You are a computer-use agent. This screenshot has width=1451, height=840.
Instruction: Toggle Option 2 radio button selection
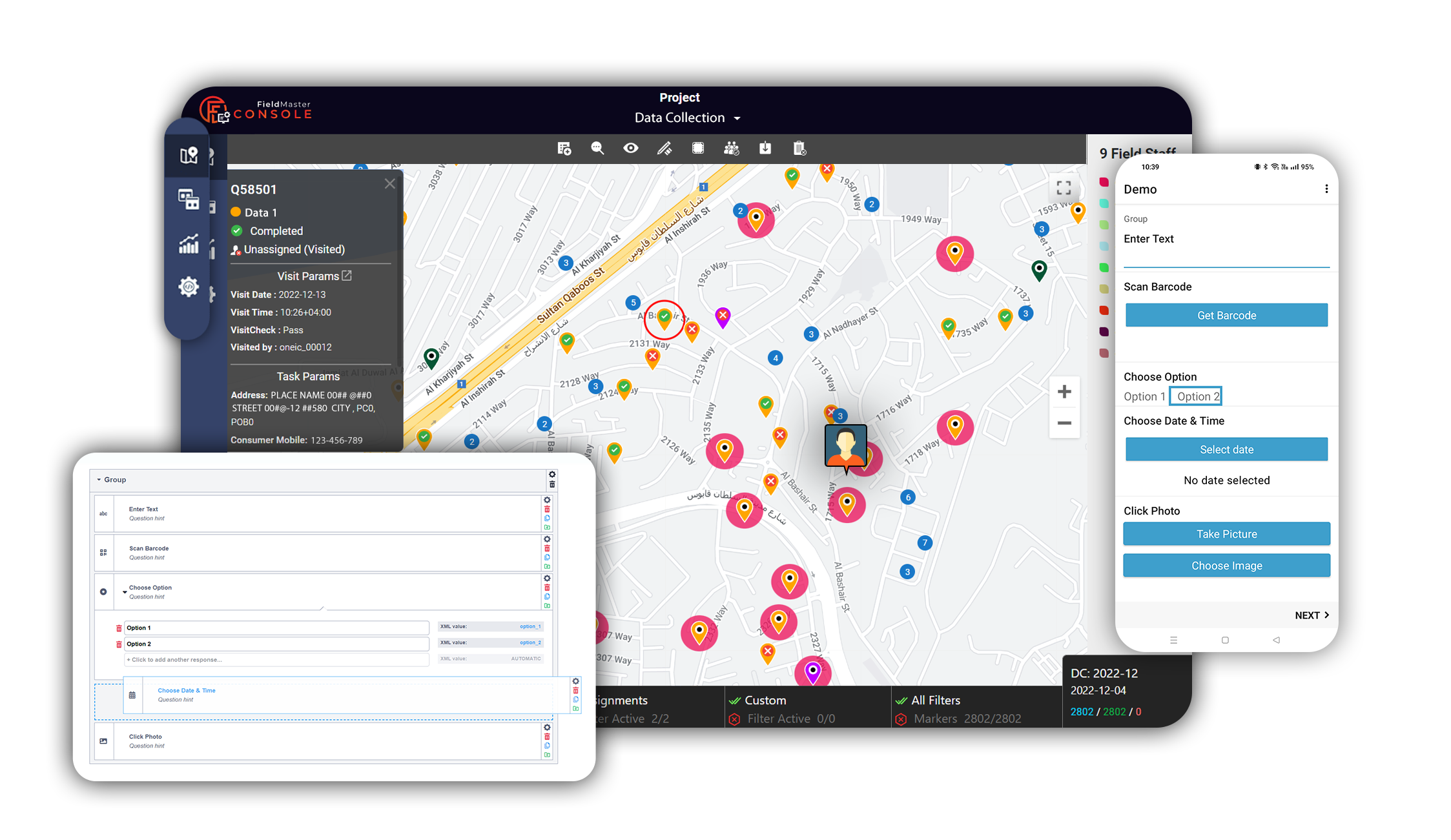pyautogui.click(x=1198, y=396)
